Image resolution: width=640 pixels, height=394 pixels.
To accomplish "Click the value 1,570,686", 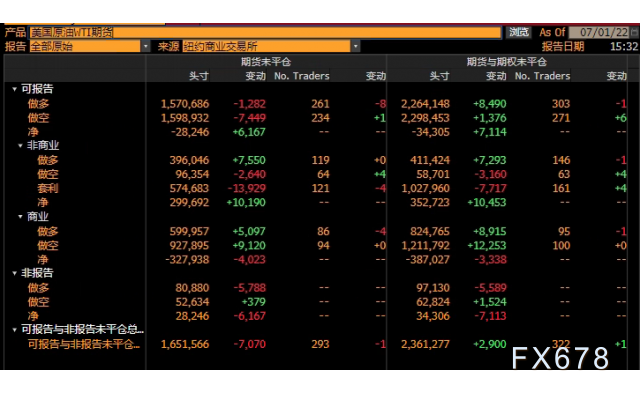I will (185, 104).
